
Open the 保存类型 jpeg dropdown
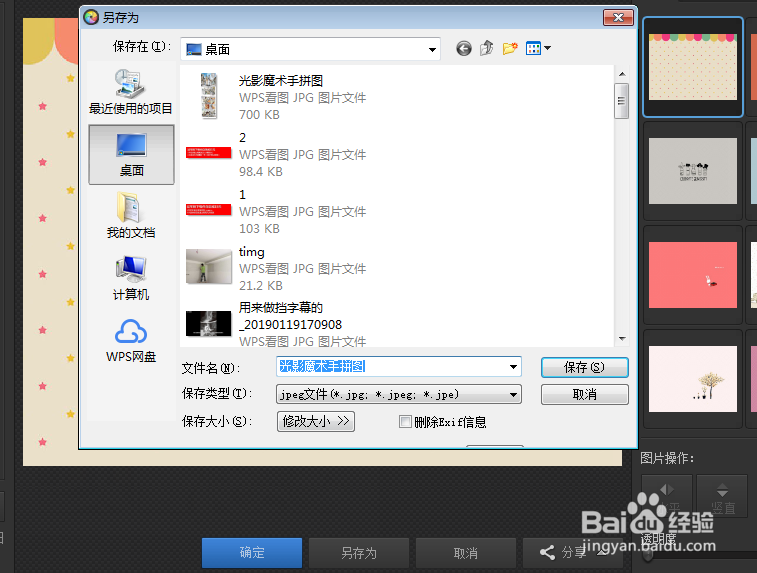399,394
